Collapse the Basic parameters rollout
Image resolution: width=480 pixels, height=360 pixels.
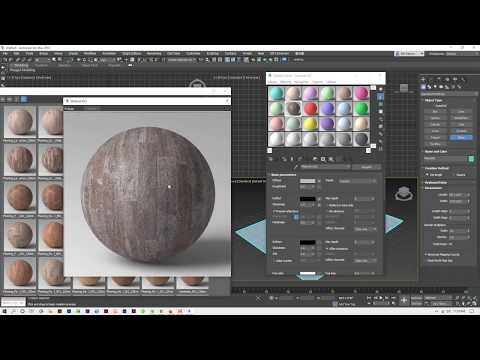pos(283,174)
